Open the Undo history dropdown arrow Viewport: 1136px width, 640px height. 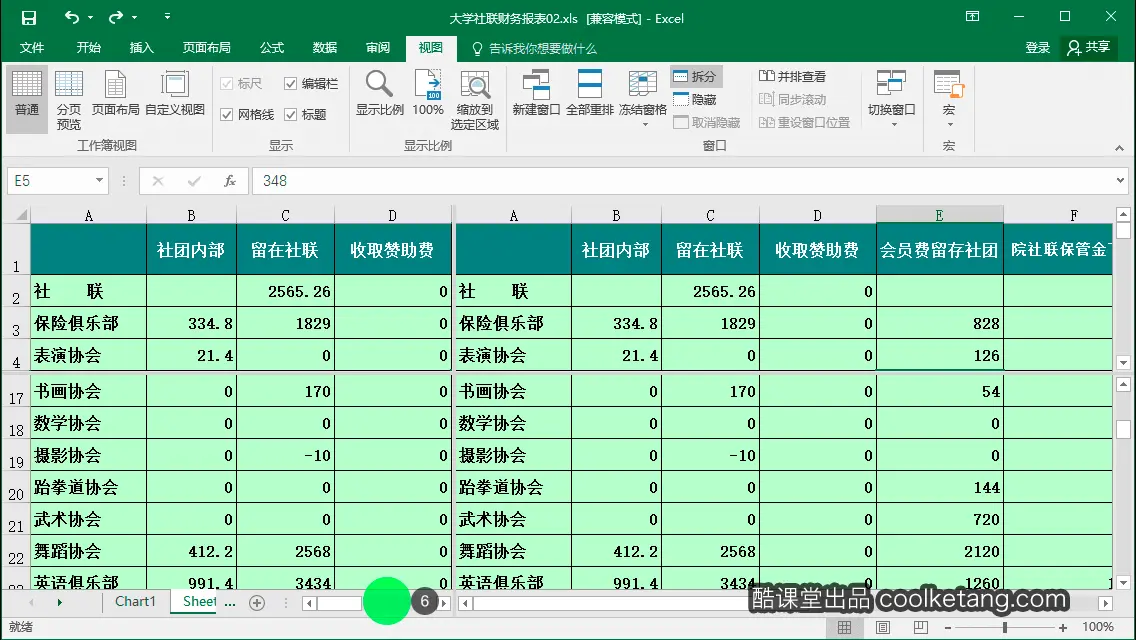pyautogui.click(x=91, y=17)
